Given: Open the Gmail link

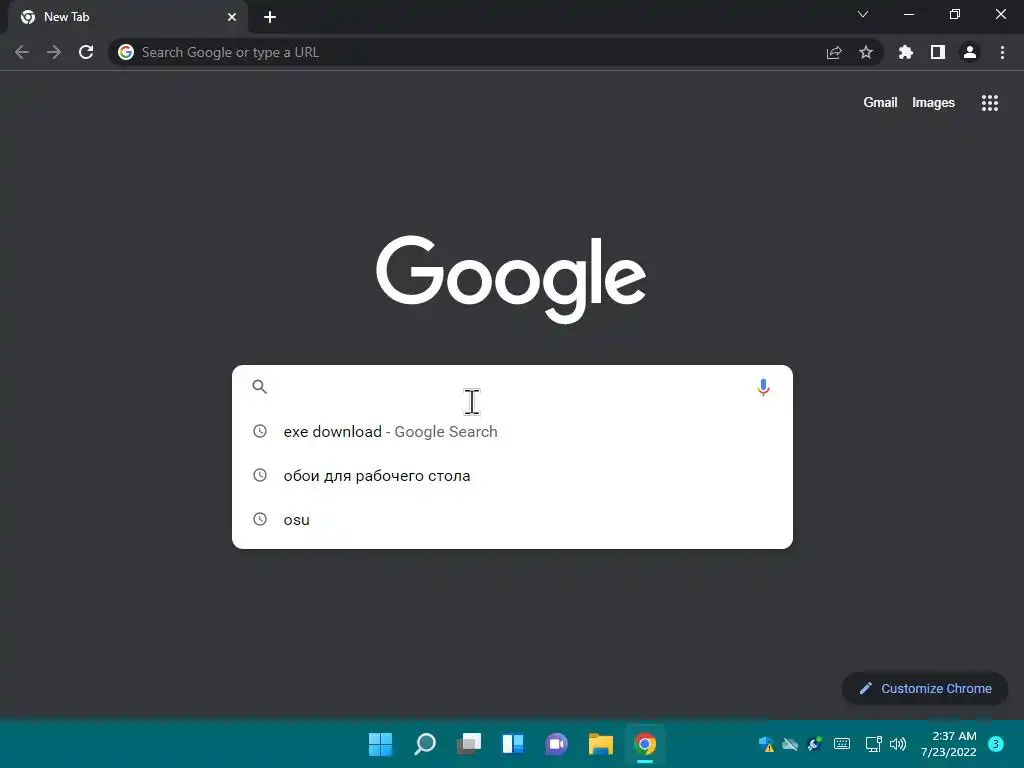Looking at the screenshot, I should pos(880,103).
